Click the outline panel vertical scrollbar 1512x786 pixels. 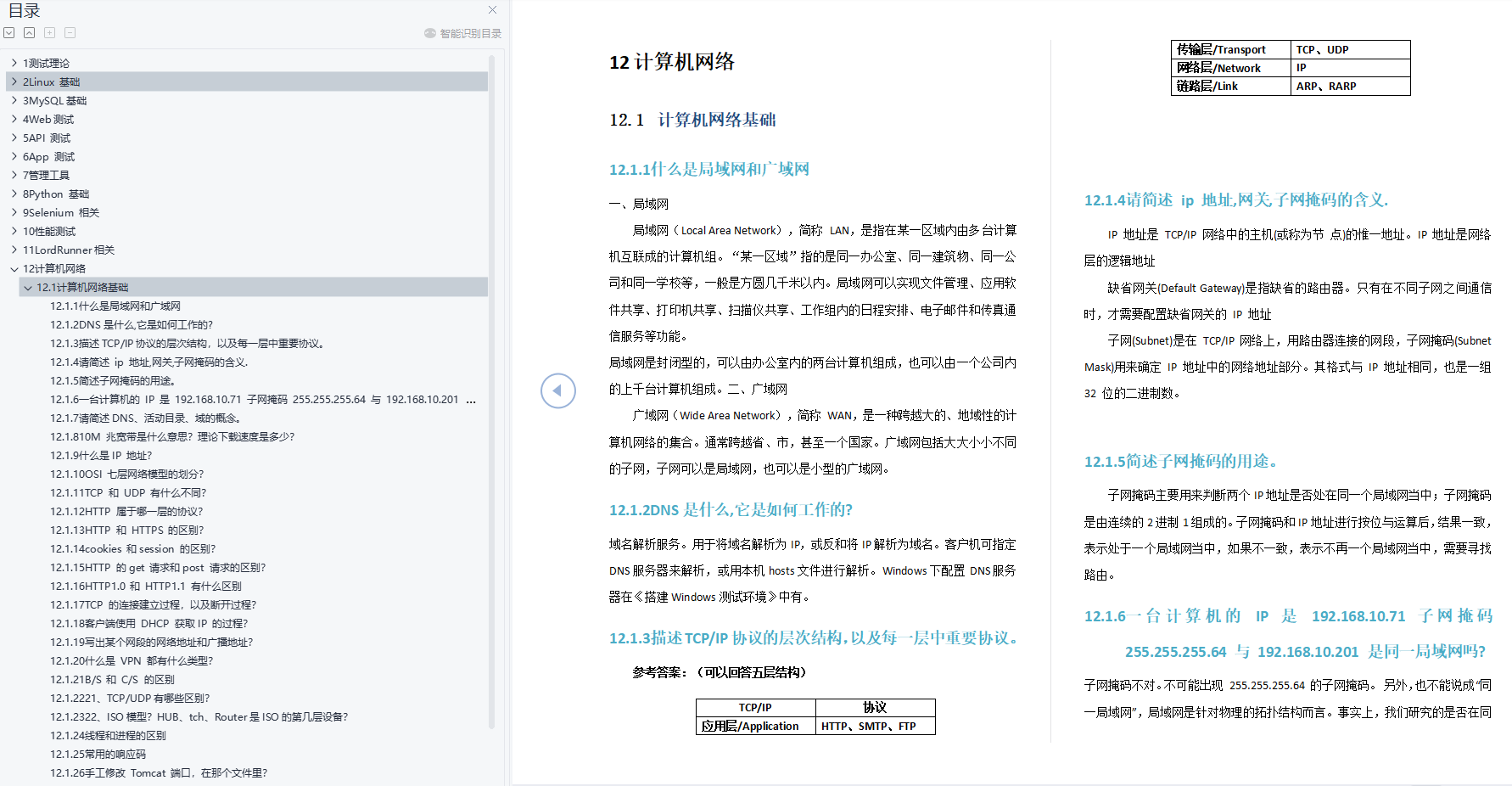pos(491,390)
